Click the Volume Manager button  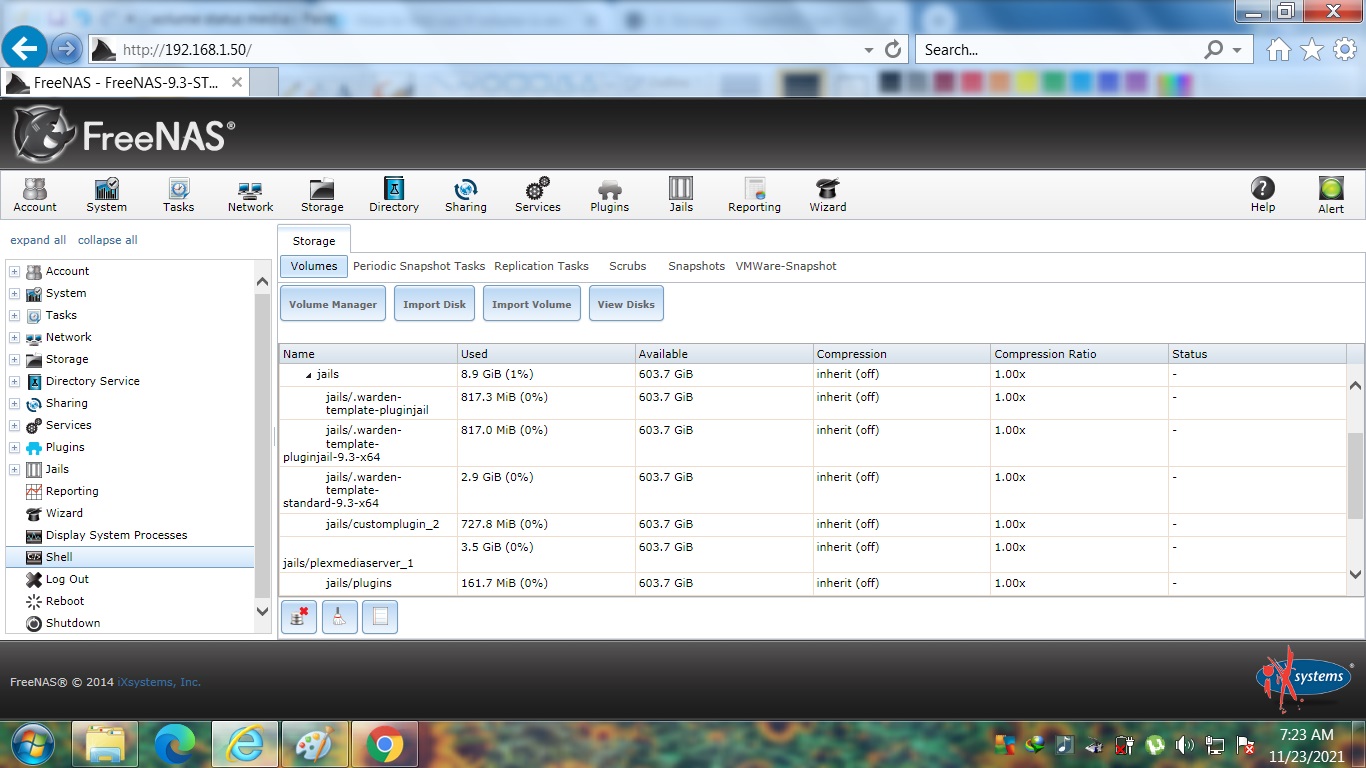[x=333, y=304]
